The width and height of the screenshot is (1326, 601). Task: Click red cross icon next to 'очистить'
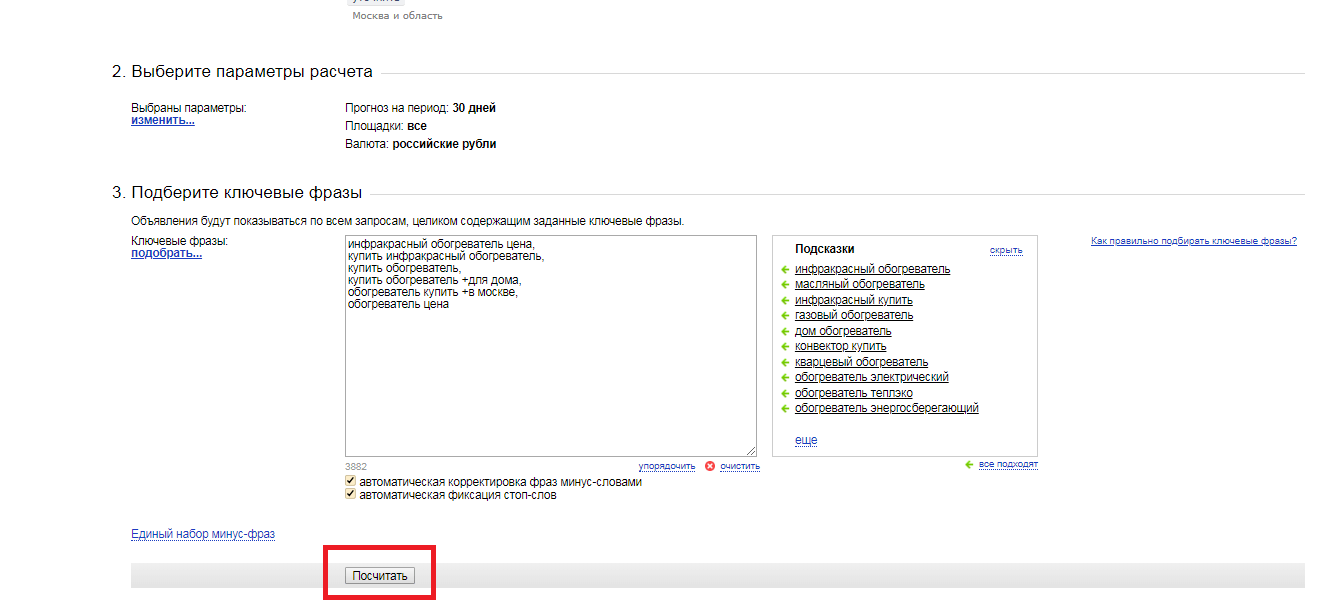[x=710, y=466]
